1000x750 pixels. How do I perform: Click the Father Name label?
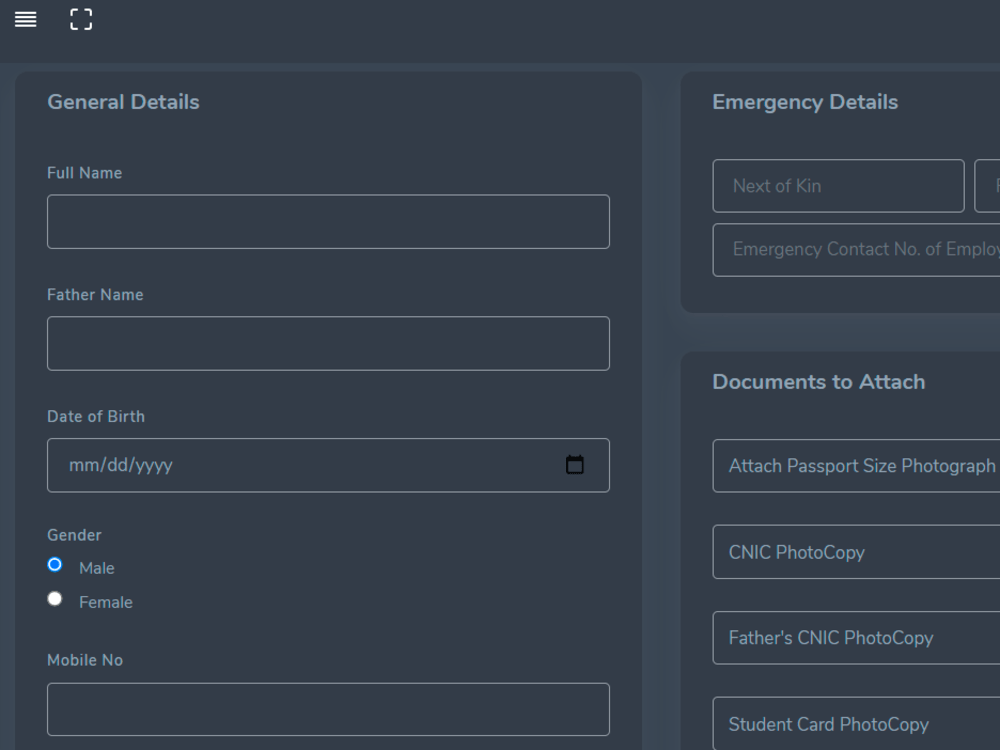(95, 295)
